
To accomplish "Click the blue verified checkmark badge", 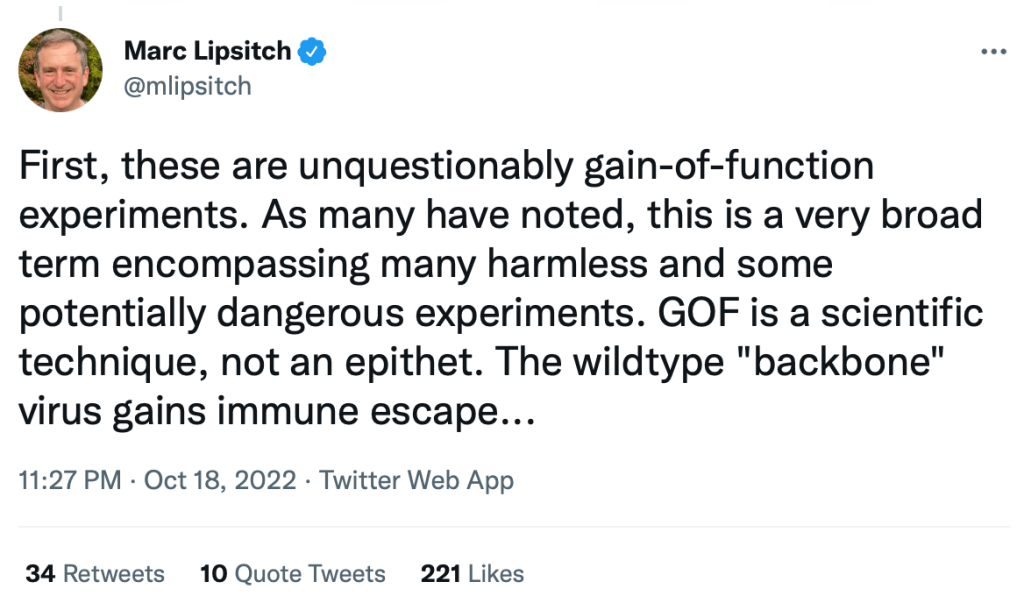I will (315, 50).
